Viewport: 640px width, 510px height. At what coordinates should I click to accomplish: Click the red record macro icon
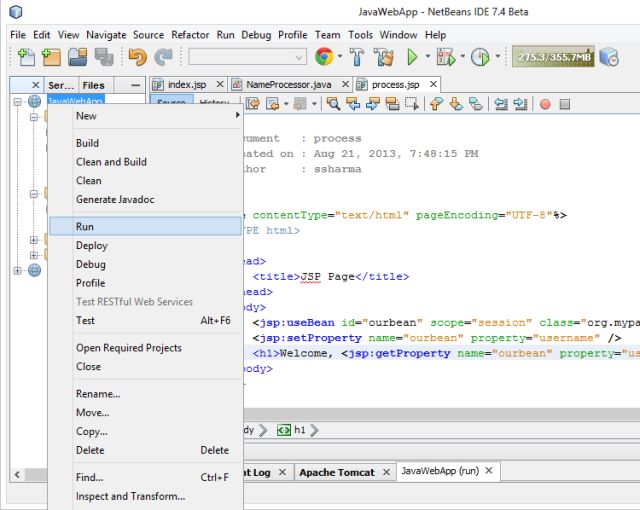pyautogui.click(x=545, y=103)
